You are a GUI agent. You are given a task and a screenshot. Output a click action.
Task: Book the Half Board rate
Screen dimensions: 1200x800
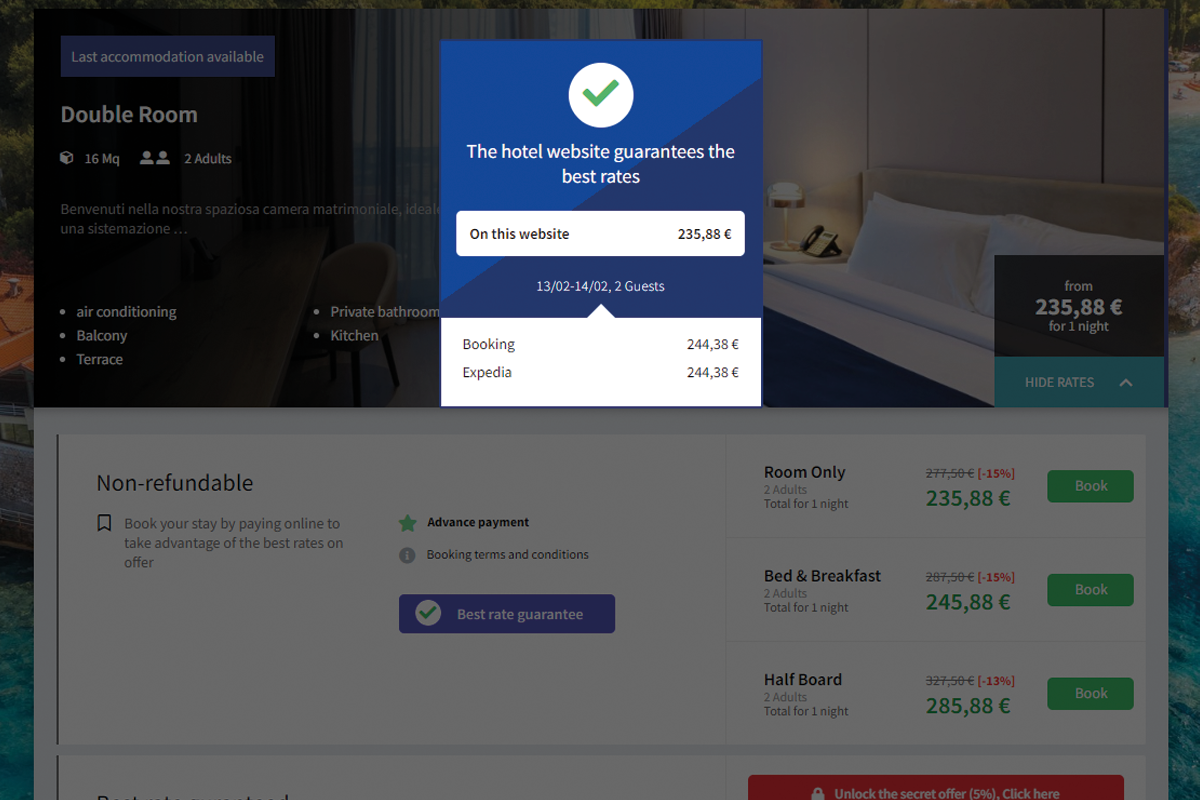[x=1090, y=693]
